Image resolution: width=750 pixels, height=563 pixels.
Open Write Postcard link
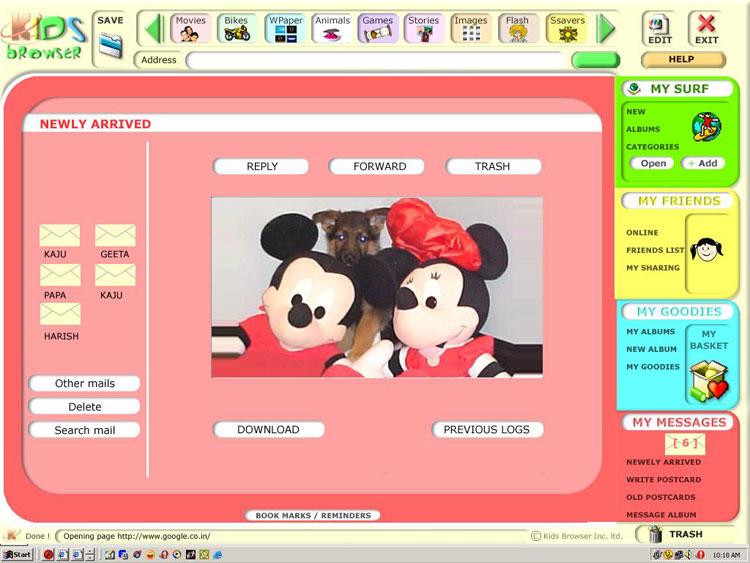point(663,480)
